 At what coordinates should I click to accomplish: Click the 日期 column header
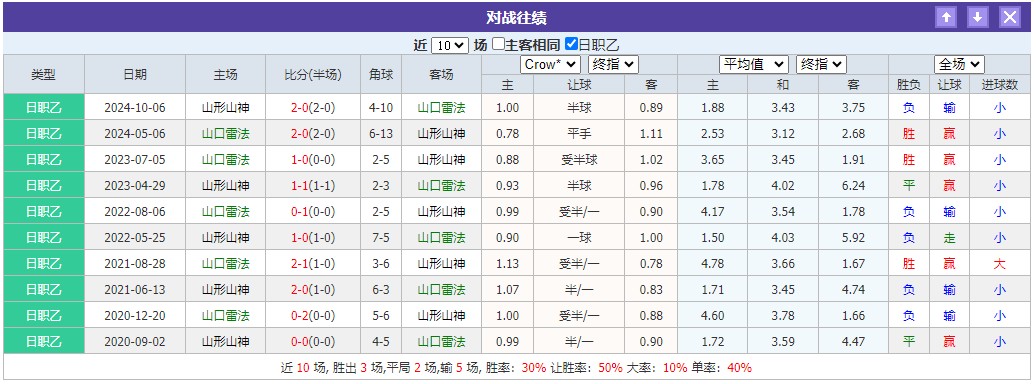coord(135,74)
